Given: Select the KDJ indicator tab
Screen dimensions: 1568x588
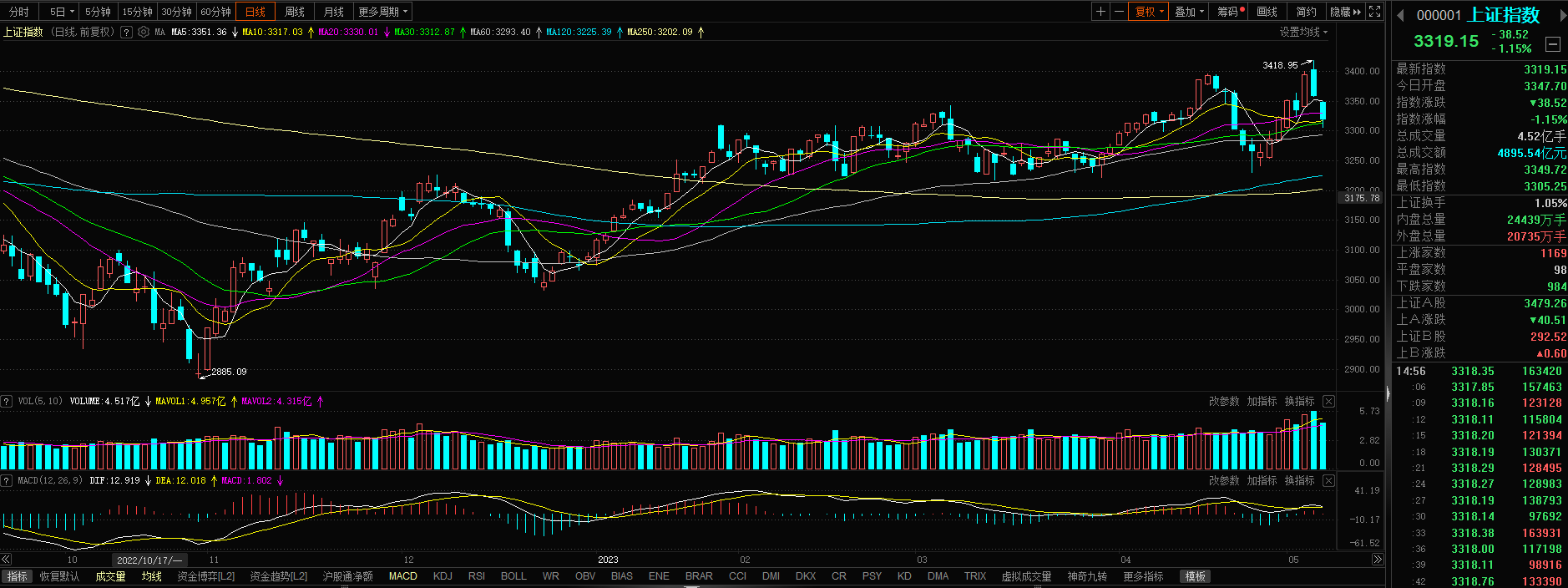Looking at the screenshot, I should 443,576.
